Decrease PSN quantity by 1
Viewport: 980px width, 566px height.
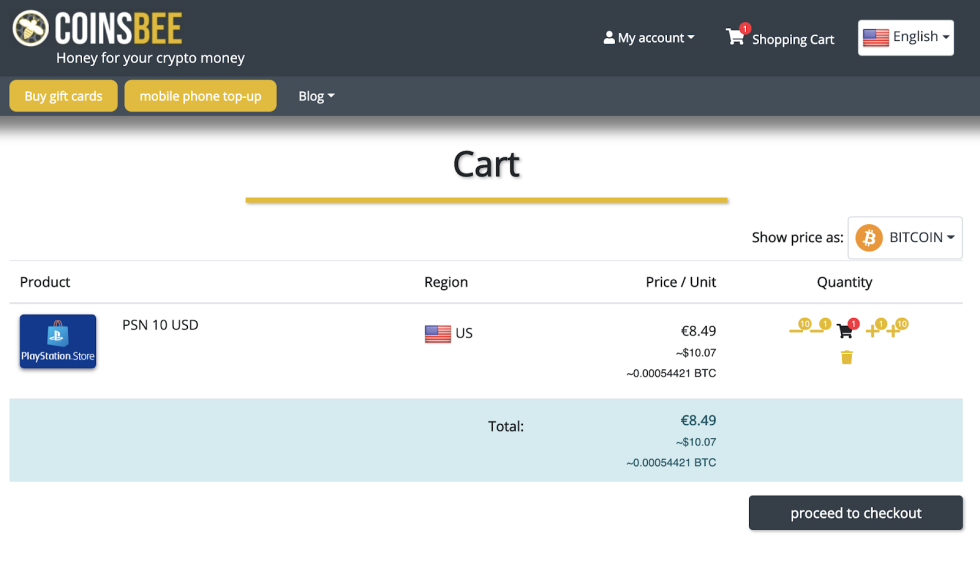point(819,329)
